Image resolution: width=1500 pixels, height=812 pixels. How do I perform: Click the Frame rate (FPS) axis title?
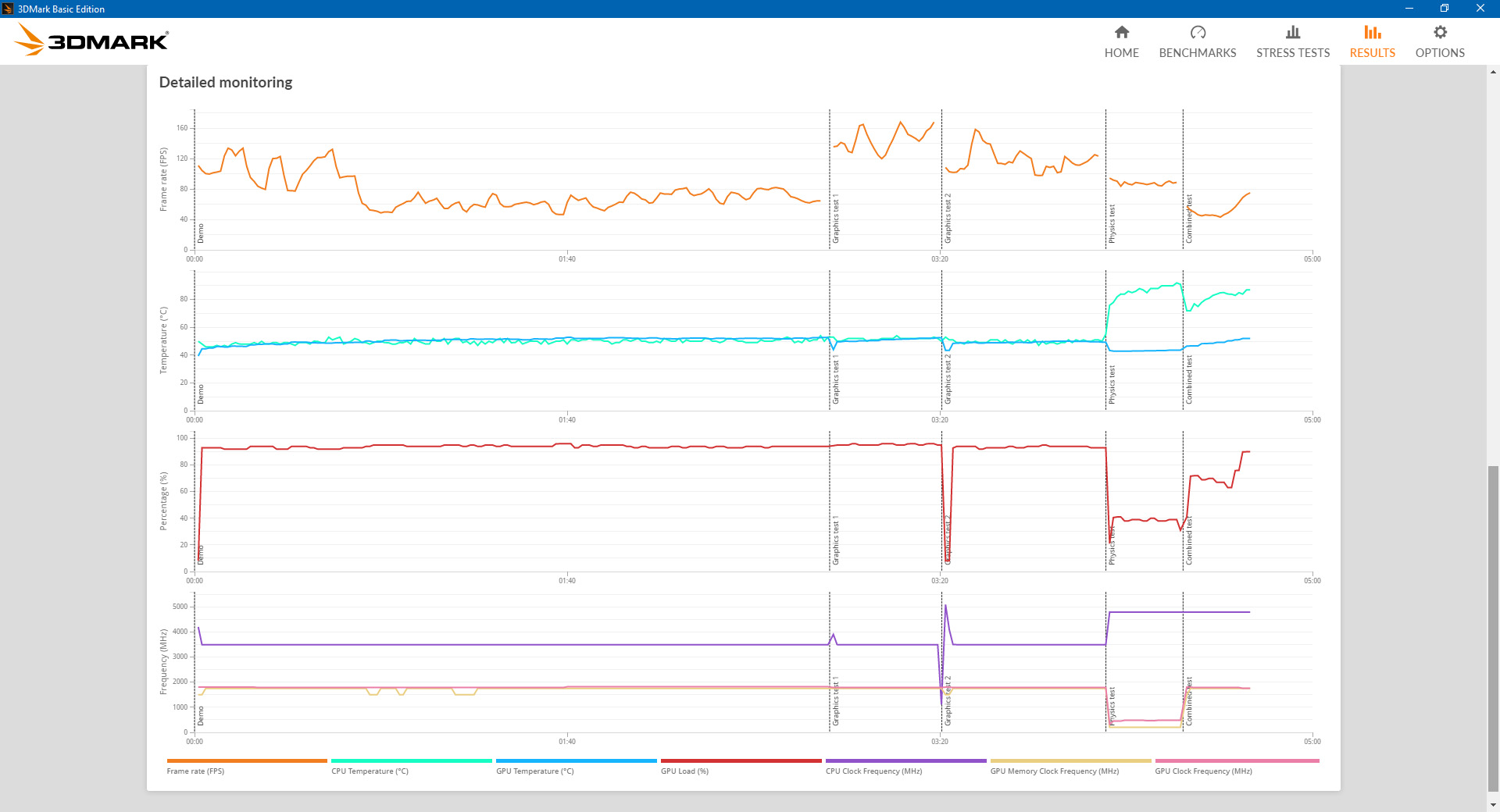point(163,180)
